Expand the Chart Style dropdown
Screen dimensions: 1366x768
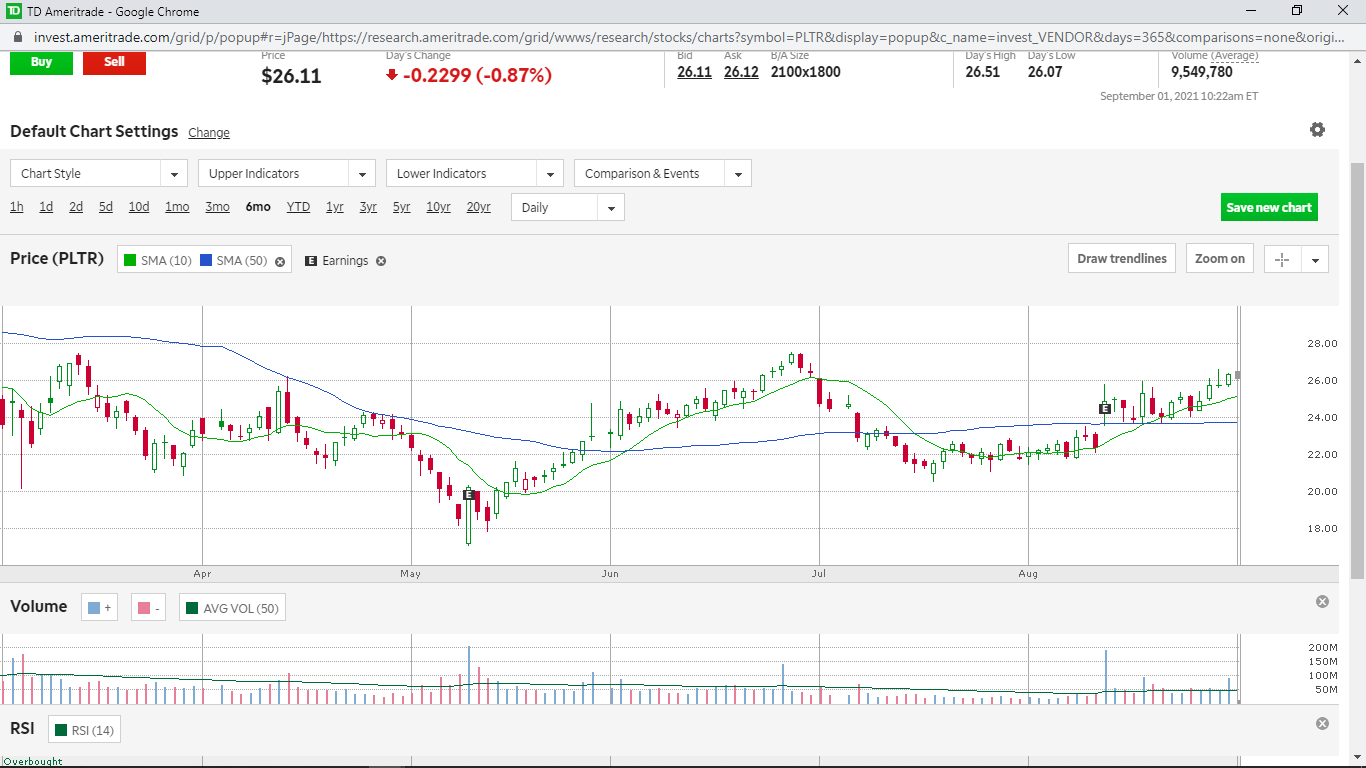98,174
